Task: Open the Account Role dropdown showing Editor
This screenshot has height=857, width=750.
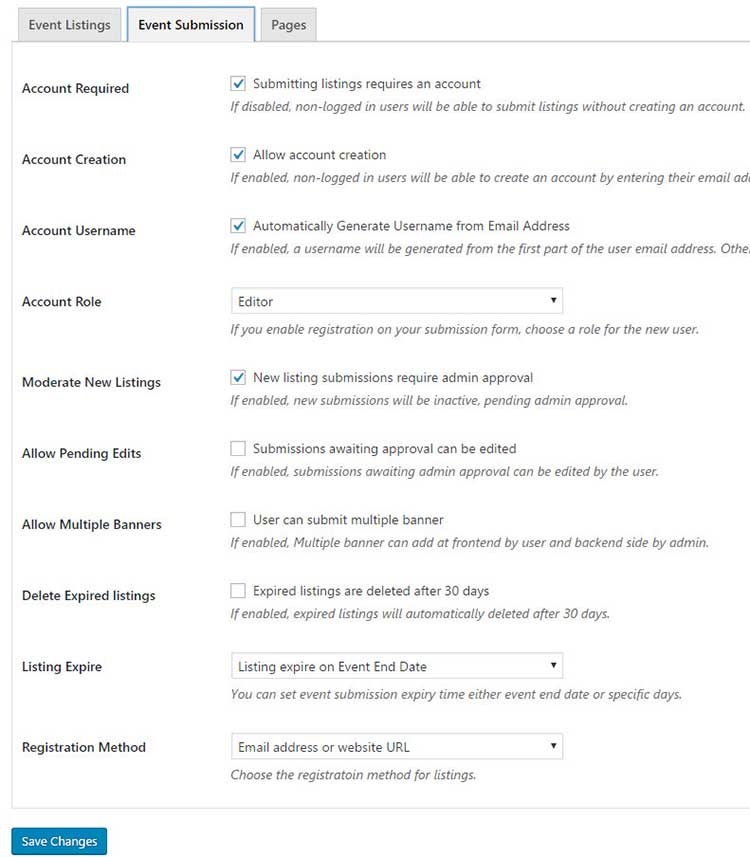Action: coord(396,301)
